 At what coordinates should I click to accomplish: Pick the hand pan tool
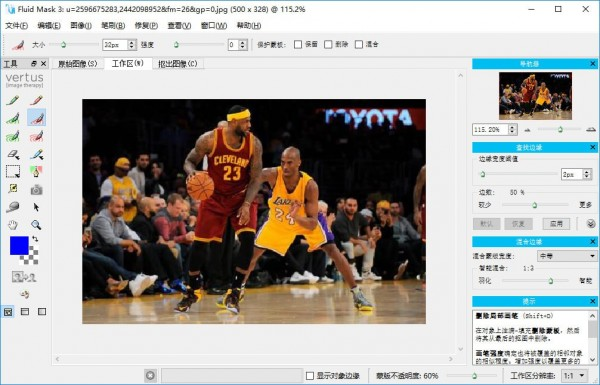[x=13, y=225]
